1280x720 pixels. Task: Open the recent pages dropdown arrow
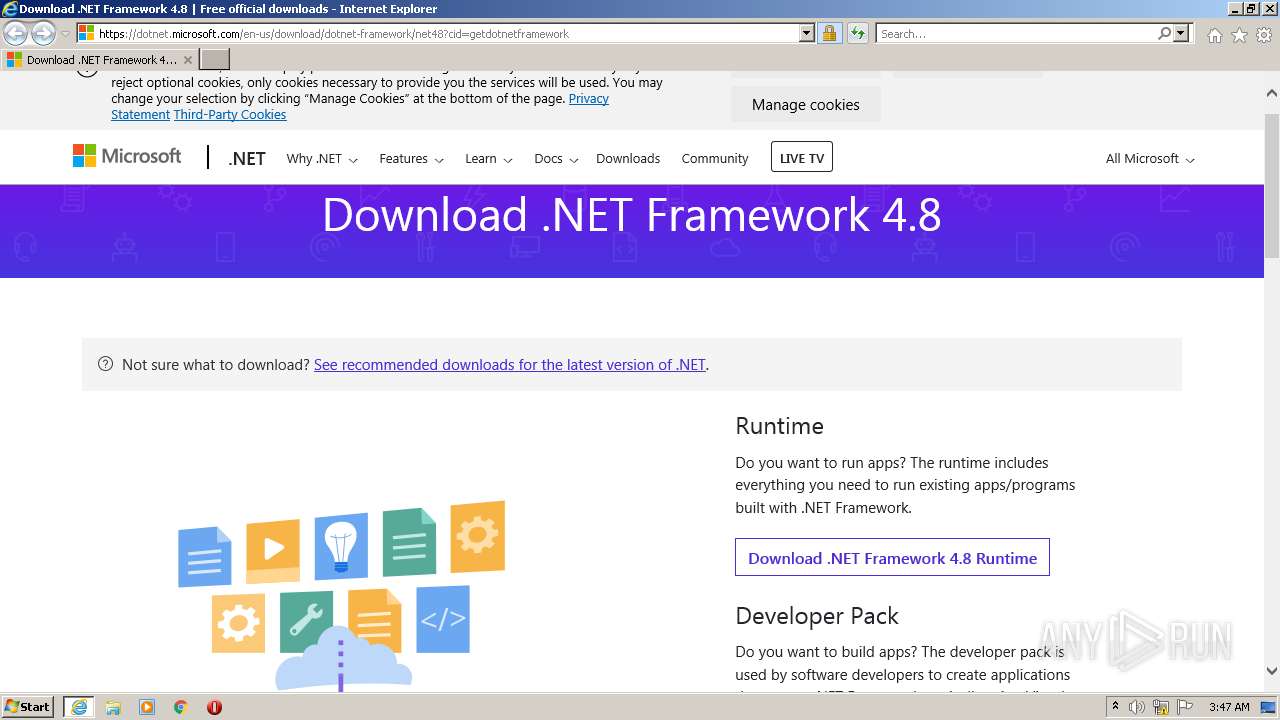(65, 34)
